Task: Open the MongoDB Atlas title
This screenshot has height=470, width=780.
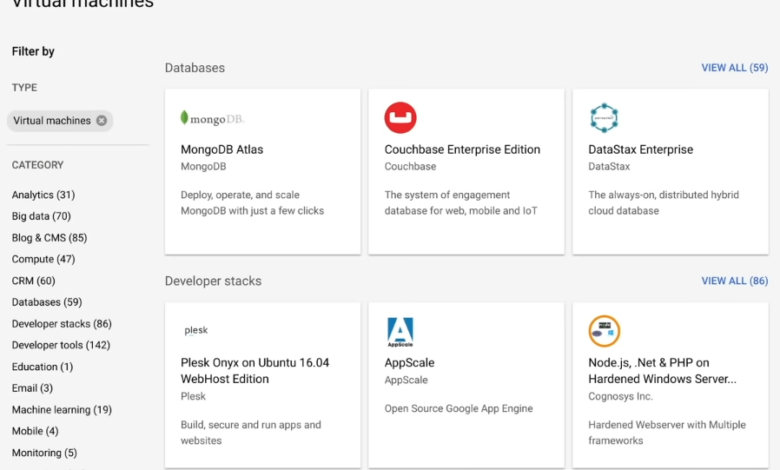Action: pyautogui.click(x=222, y=150)
